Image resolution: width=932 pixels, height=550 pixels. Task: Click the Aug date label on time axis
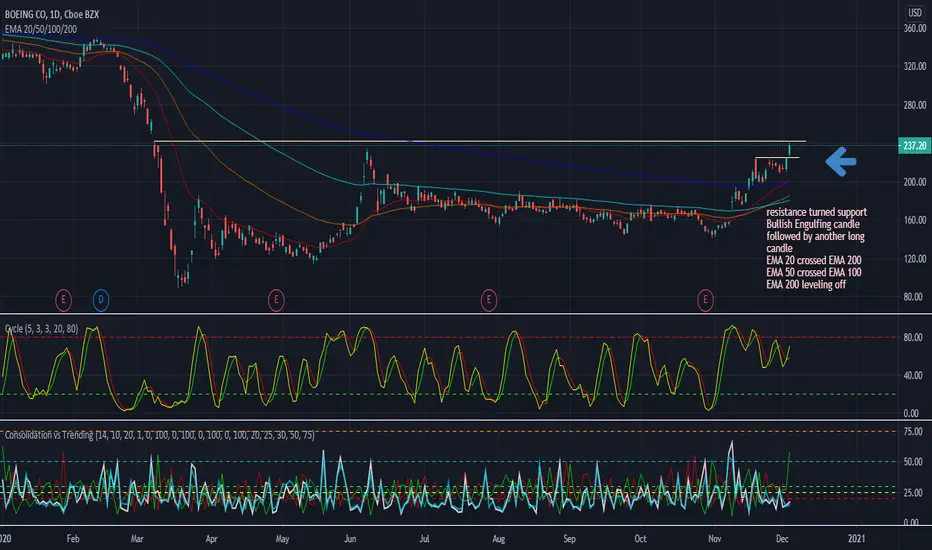499,539
